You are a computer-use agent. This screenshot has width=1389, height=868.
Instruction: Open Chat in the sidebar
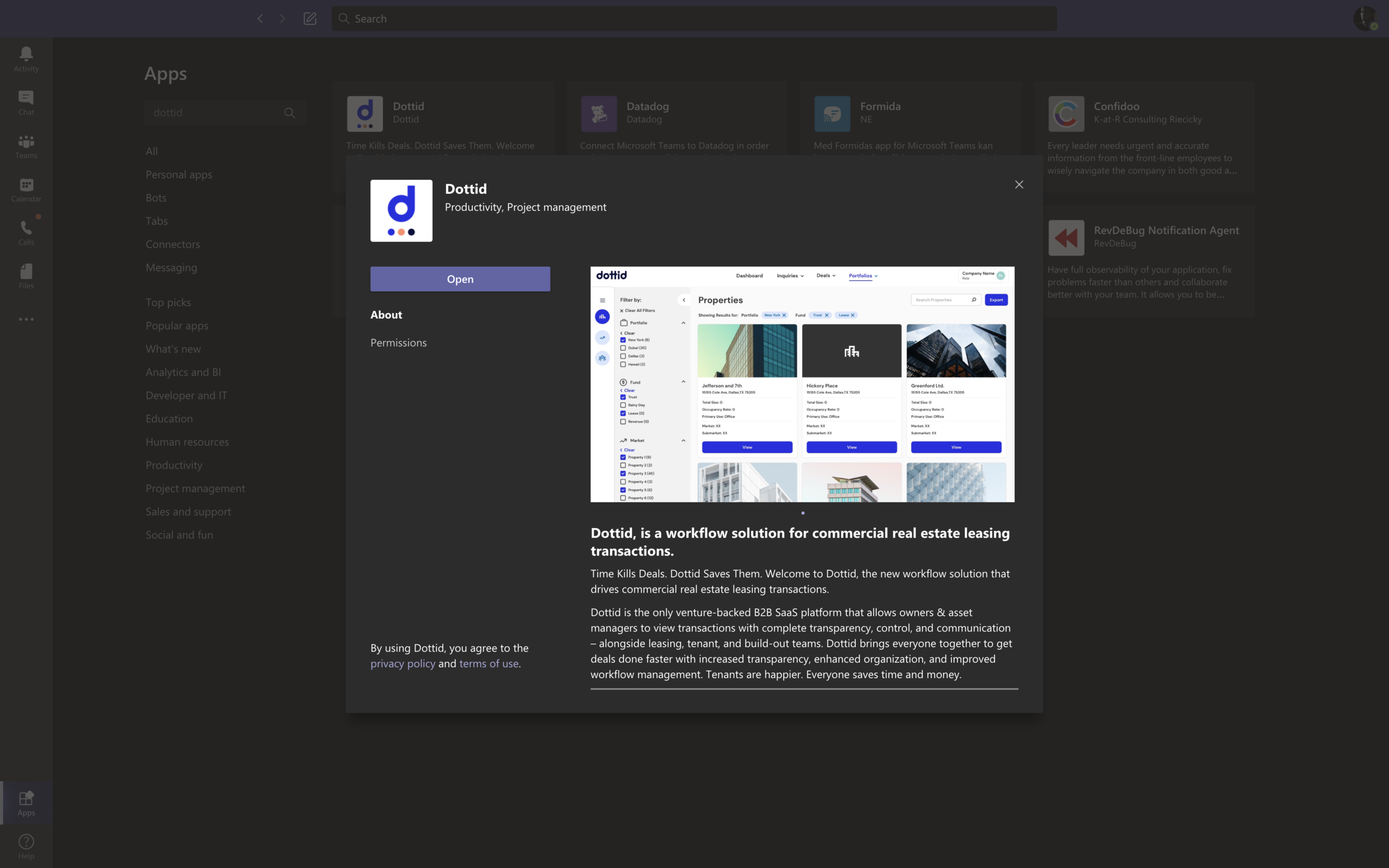[26, 102]
